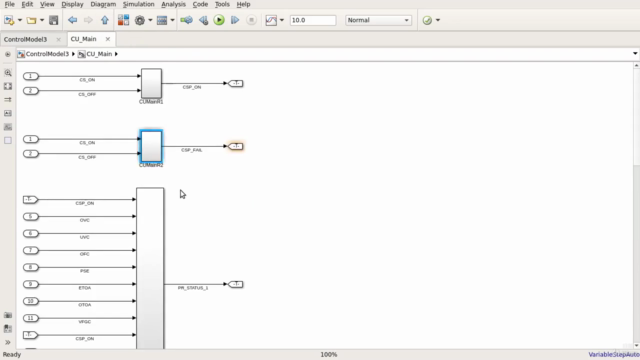Click the Step Forward button

tap(235, 20)
